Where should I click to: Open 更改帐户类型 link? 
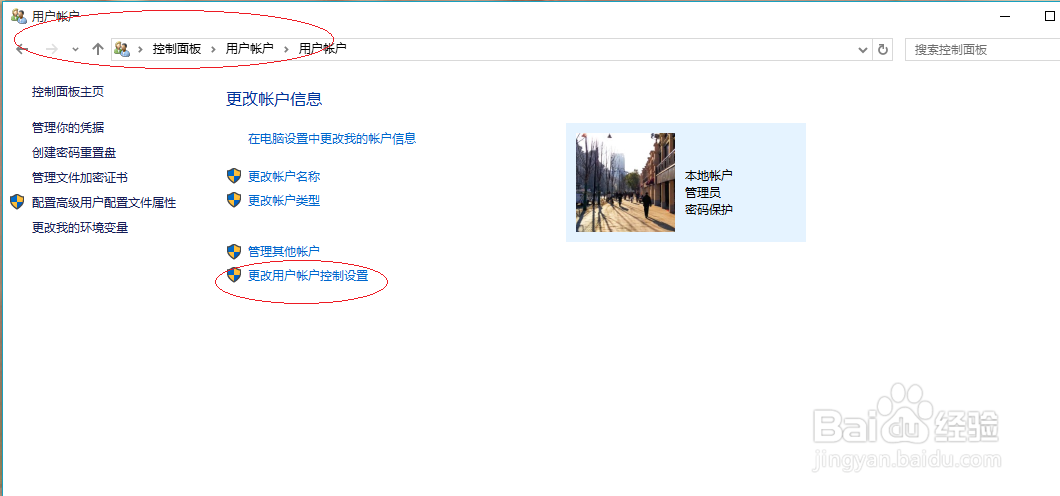tap(284, 200)
